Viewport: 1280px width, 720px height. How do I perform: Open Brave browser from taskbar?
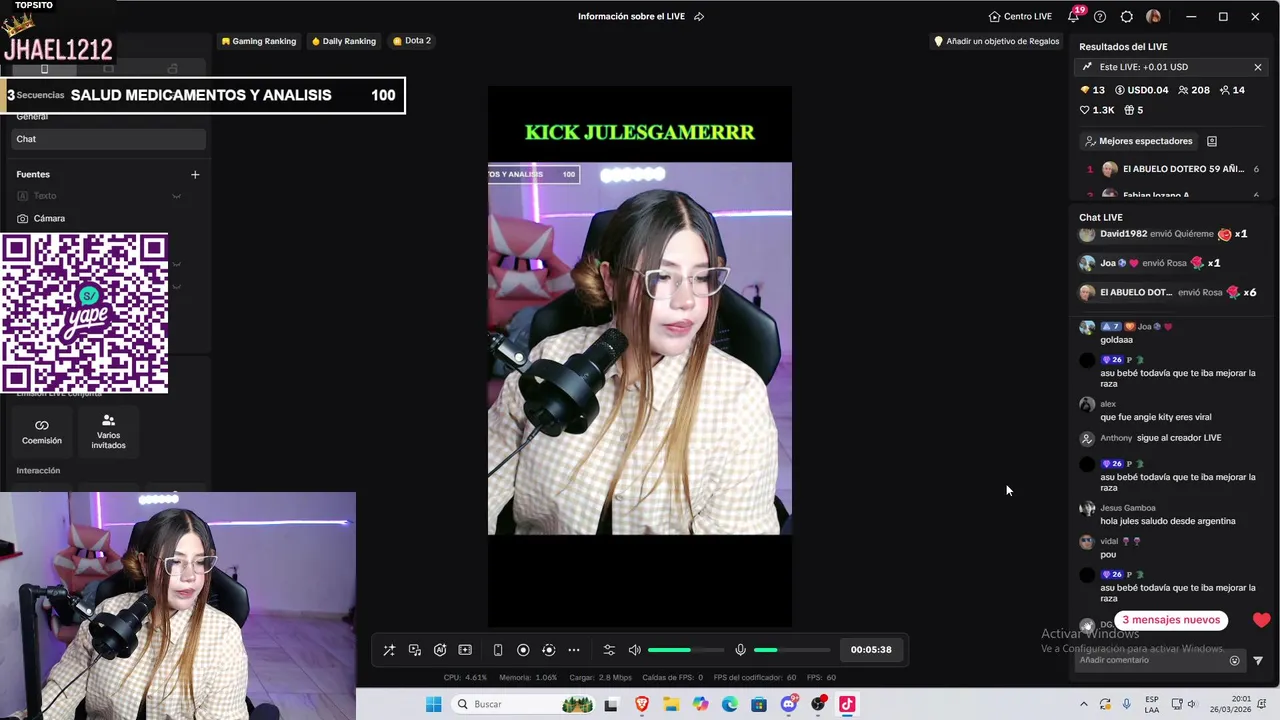click(642, 704)
